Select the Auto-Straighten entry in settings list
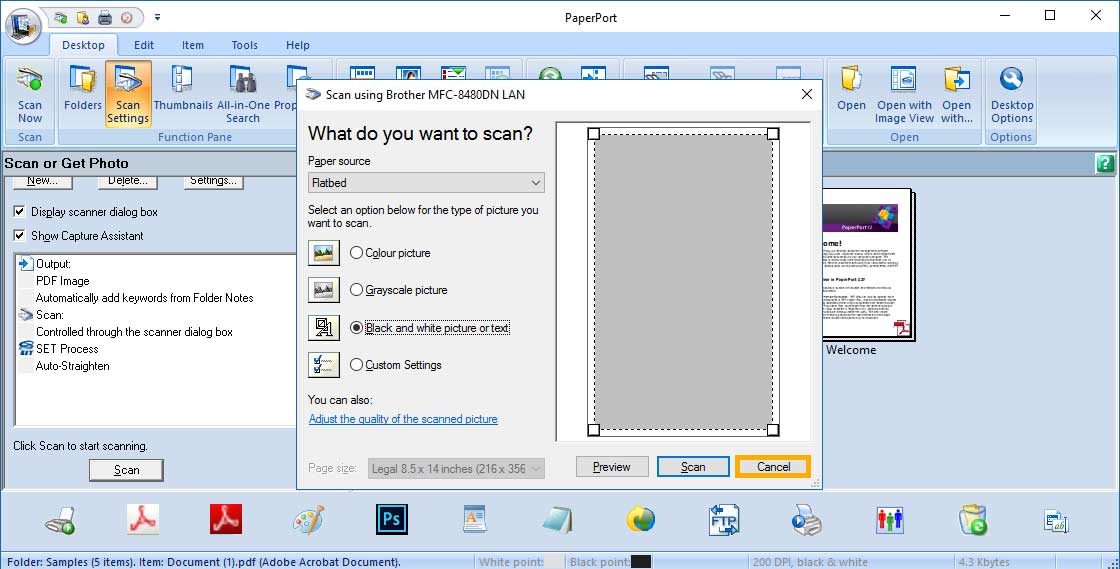This screenshot has width=1120, height=569. (73, 366)
